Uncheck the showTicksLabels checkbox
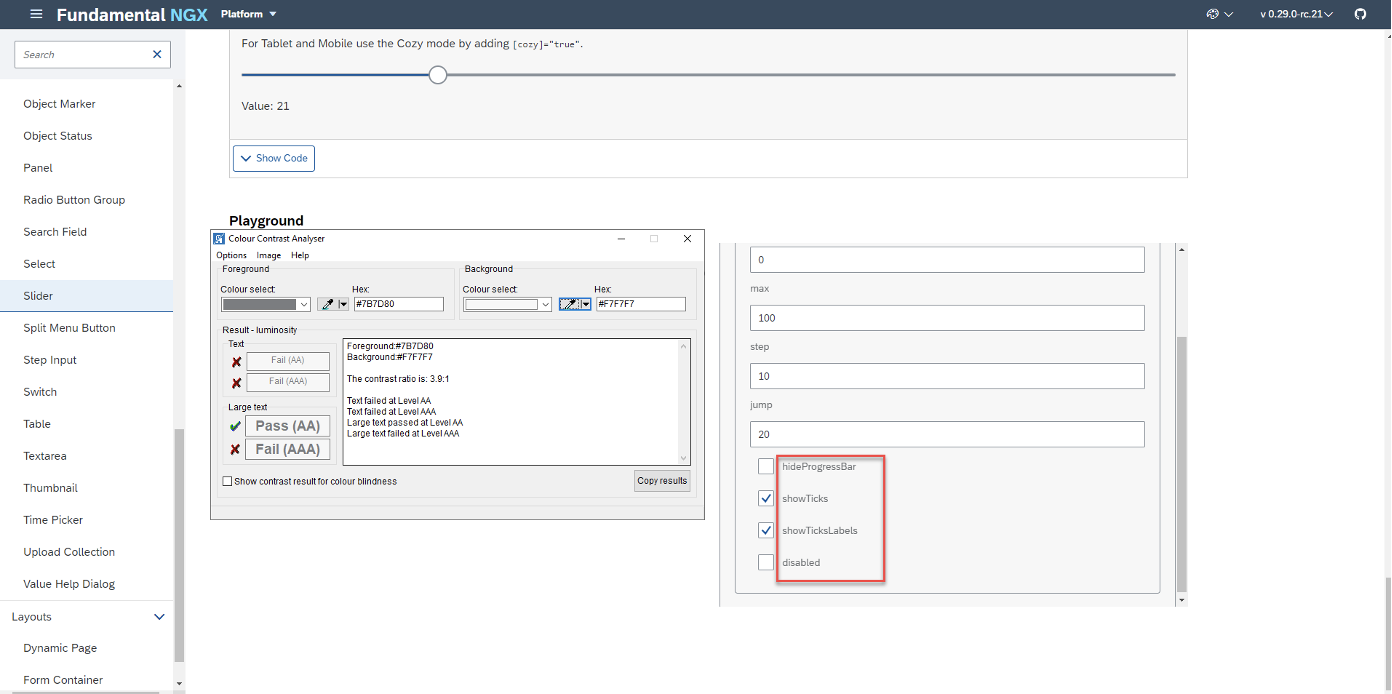1392x694 pixels. pyautogui.click(x=766, y=530)
